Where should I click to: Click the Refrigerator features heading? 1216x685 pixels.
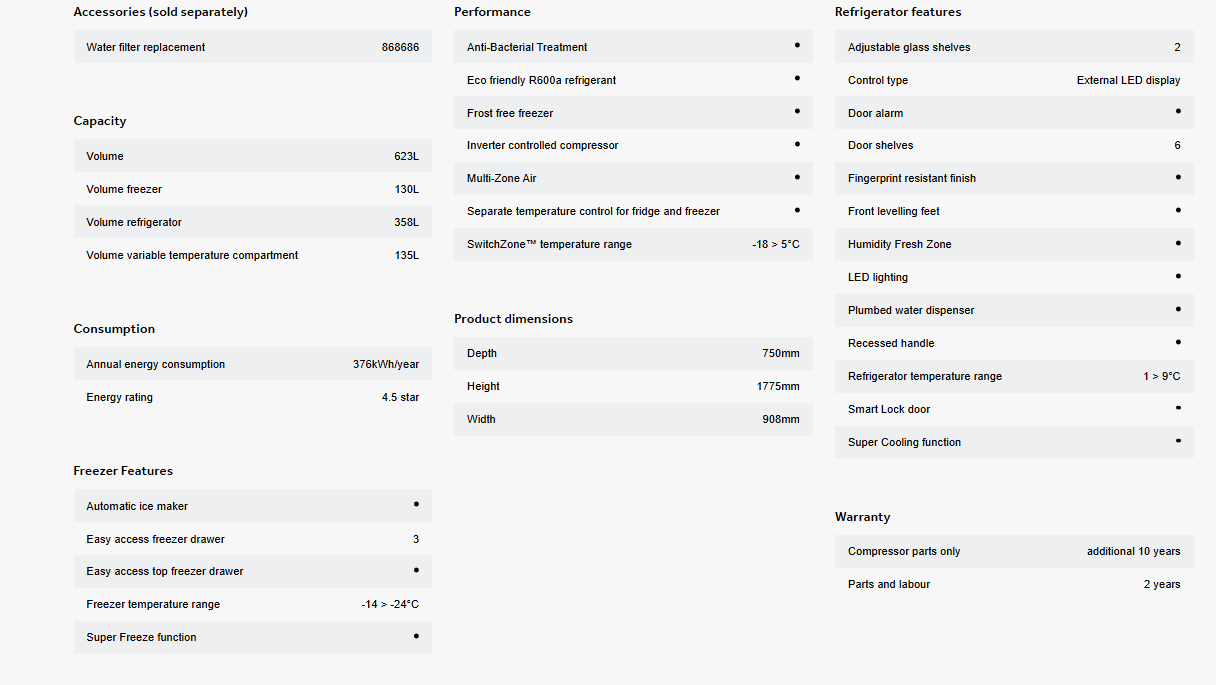point(898,12)
